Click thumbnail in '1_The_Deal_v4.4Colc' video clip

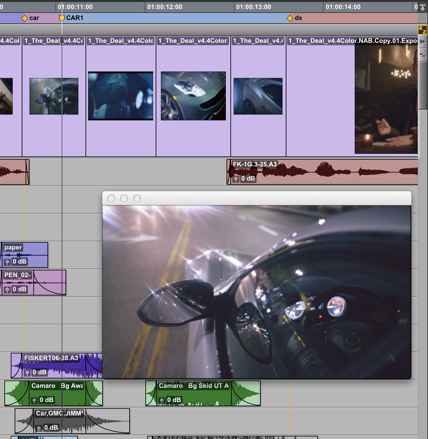(x=120, y=96)
